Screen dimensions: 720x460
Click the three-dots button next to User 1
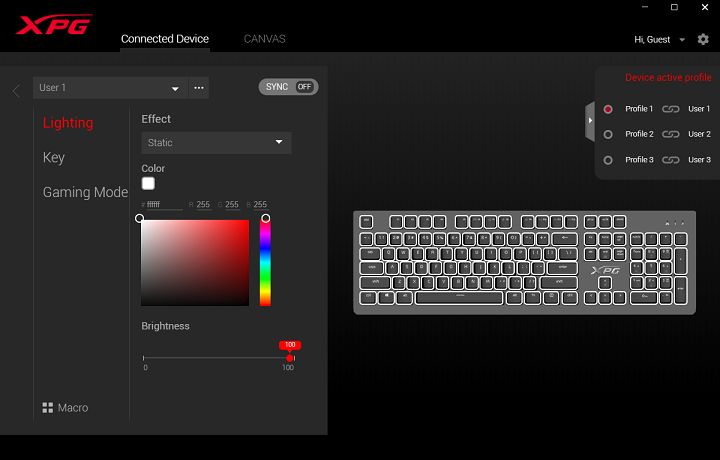(x=199, y=88)
